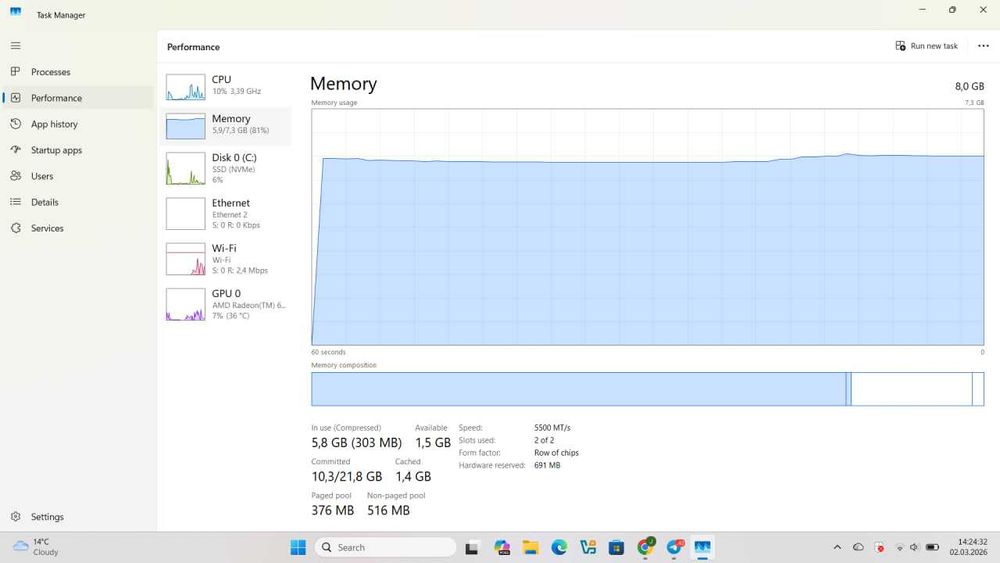This screenshot has width=1000, height=563.
Task: Open Copilot from the taskbar
Action: coord(502,547)
